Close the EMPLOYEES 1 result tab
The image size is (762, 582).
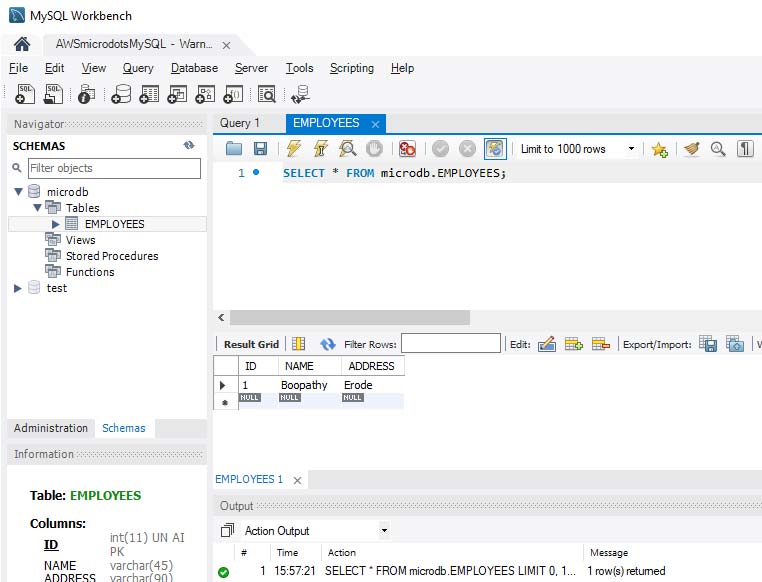[x=297, y=480]
